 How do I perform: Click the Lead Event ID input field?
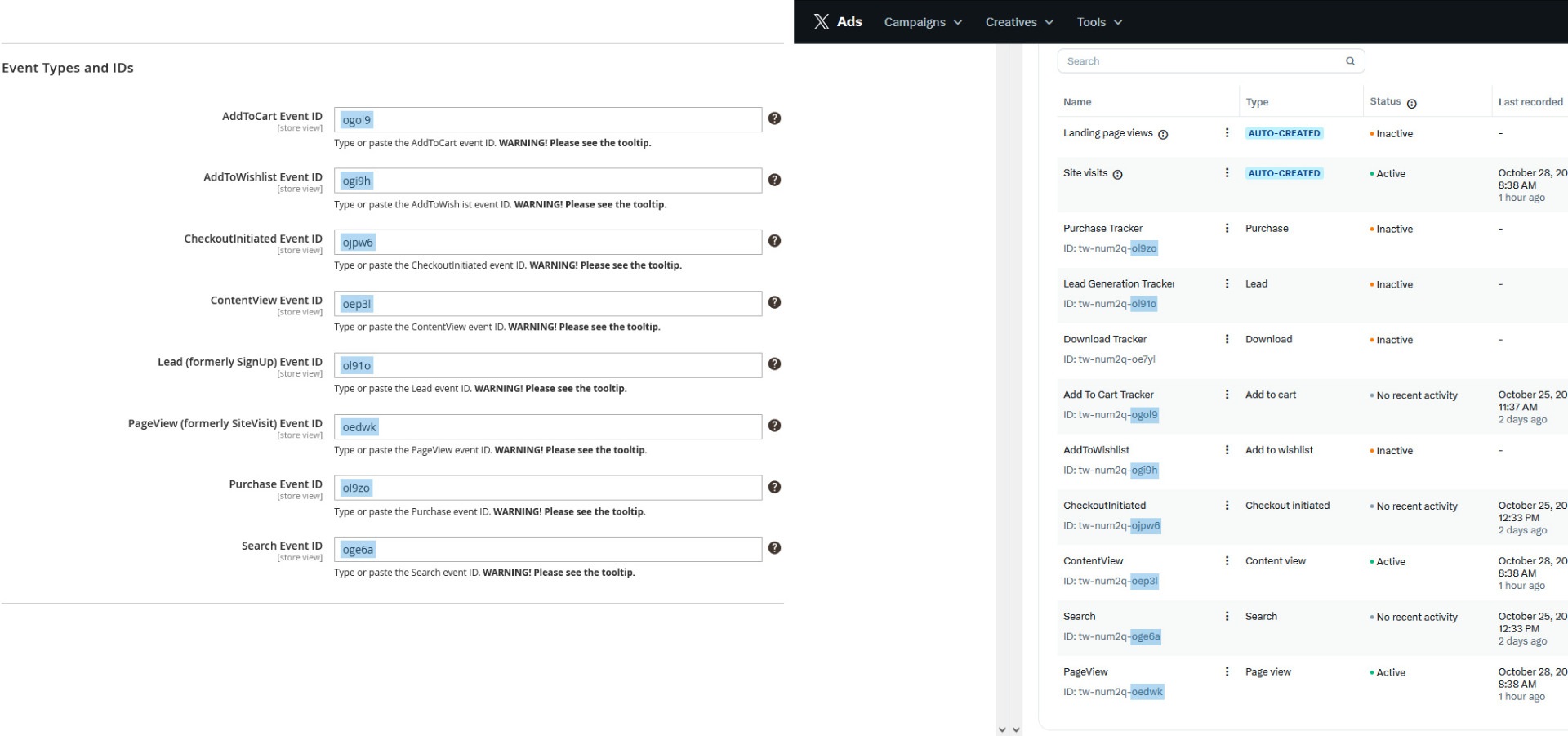[548, 365]
